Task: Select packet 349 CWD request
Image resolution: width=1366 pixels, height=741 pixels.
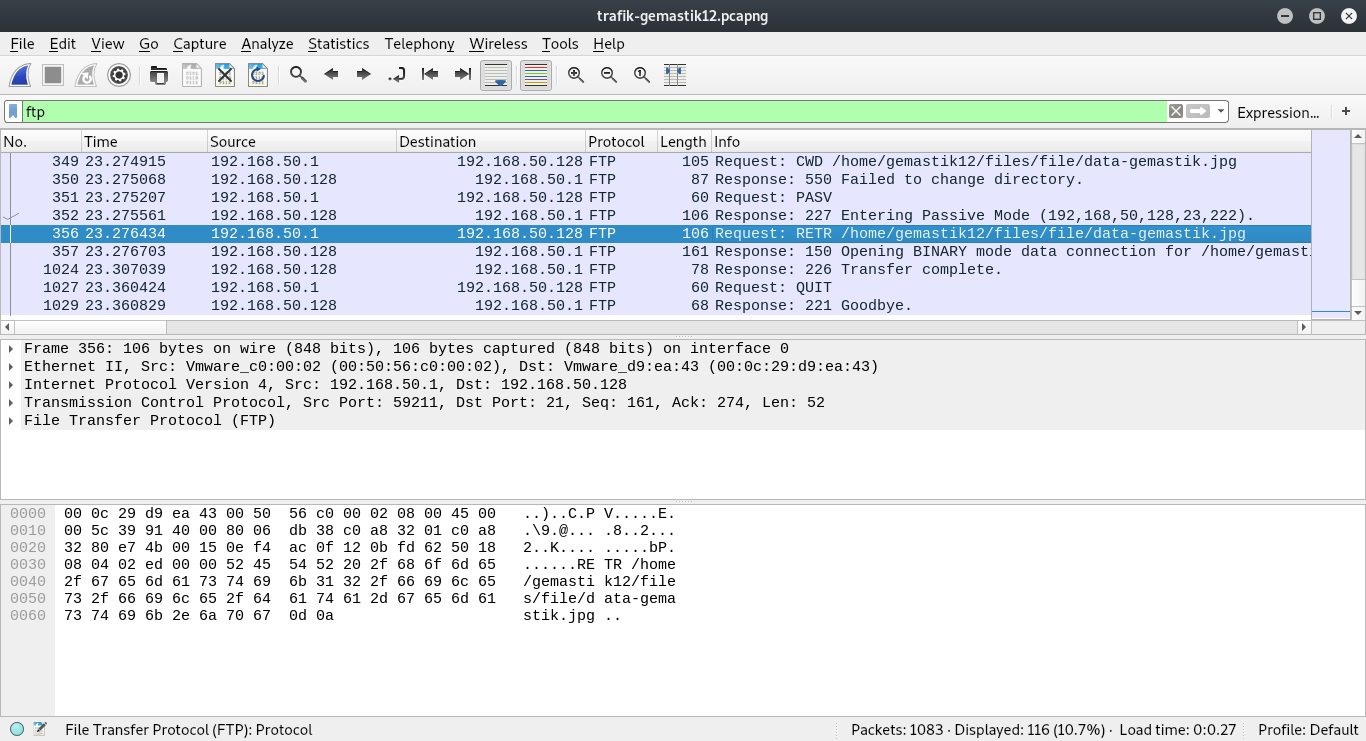Action: pos(655,161)
